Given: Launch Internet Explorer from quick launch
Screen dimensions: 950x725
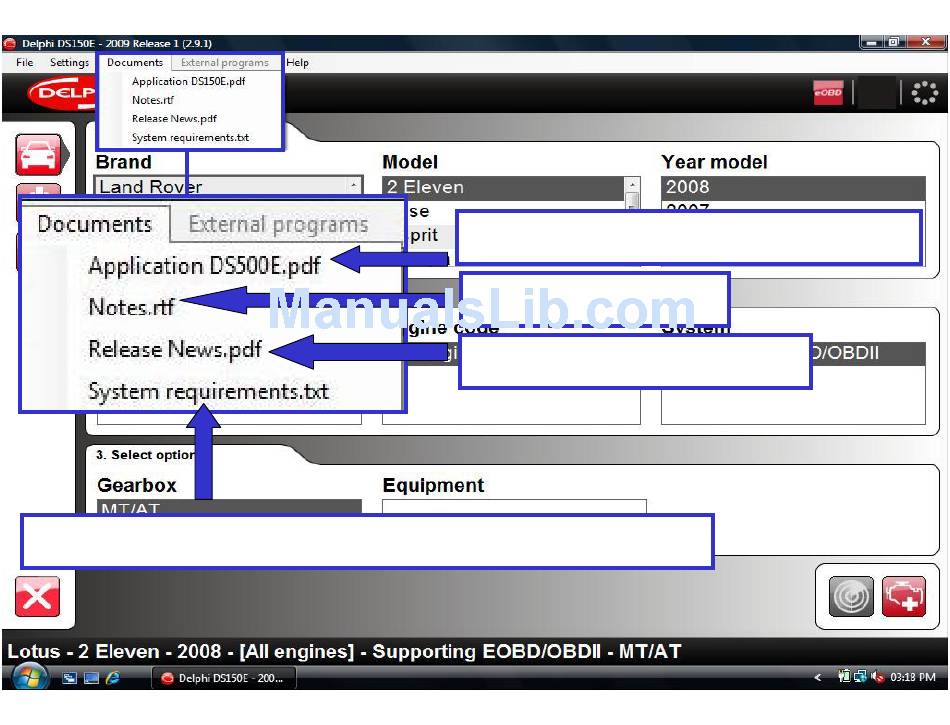Looking at the screenshot, I should [x=113, y=678].
